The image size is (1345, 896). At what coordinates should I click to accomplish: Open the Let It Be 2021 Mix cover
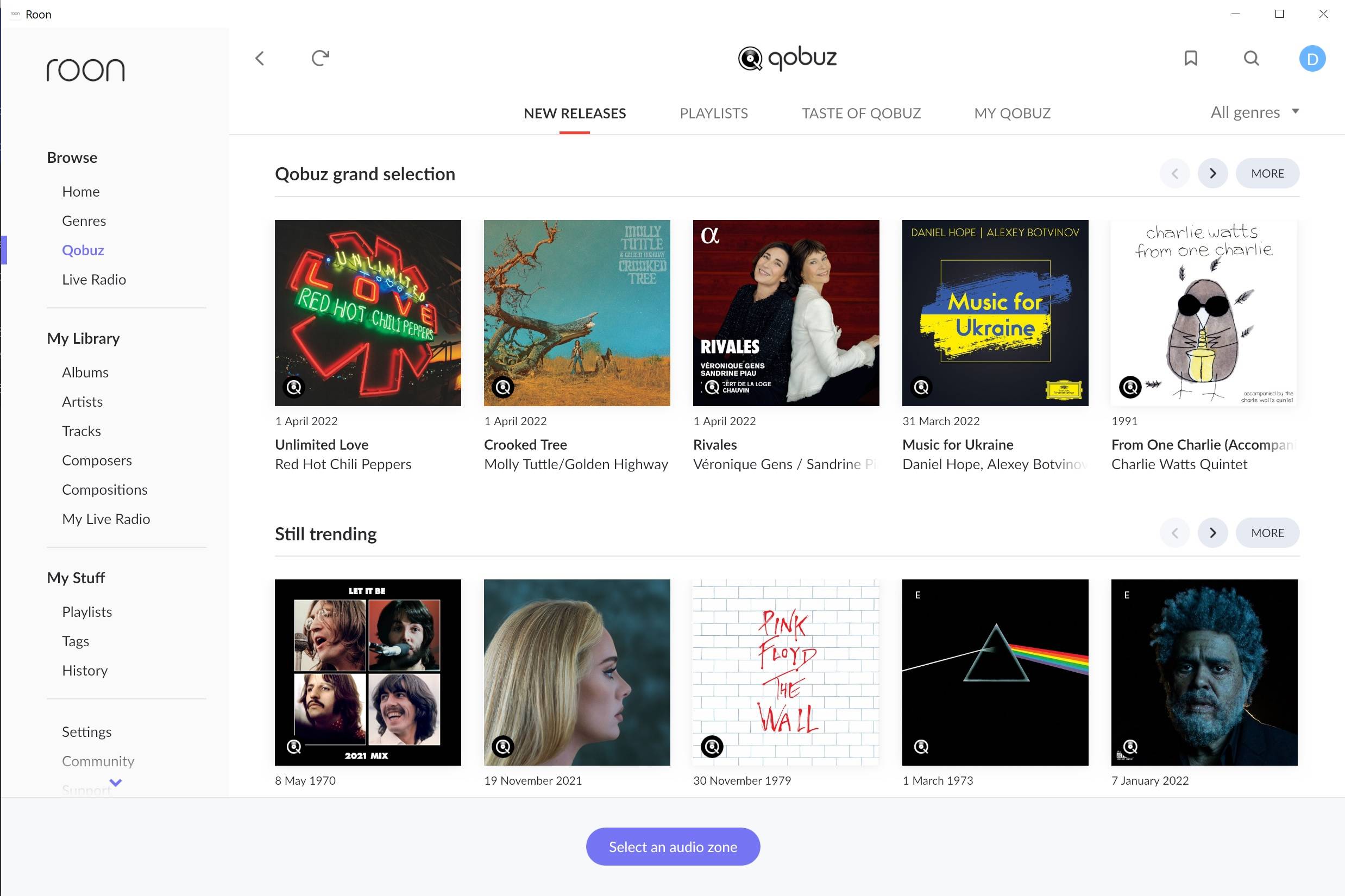pyautogui.click(x=368, y=672)
